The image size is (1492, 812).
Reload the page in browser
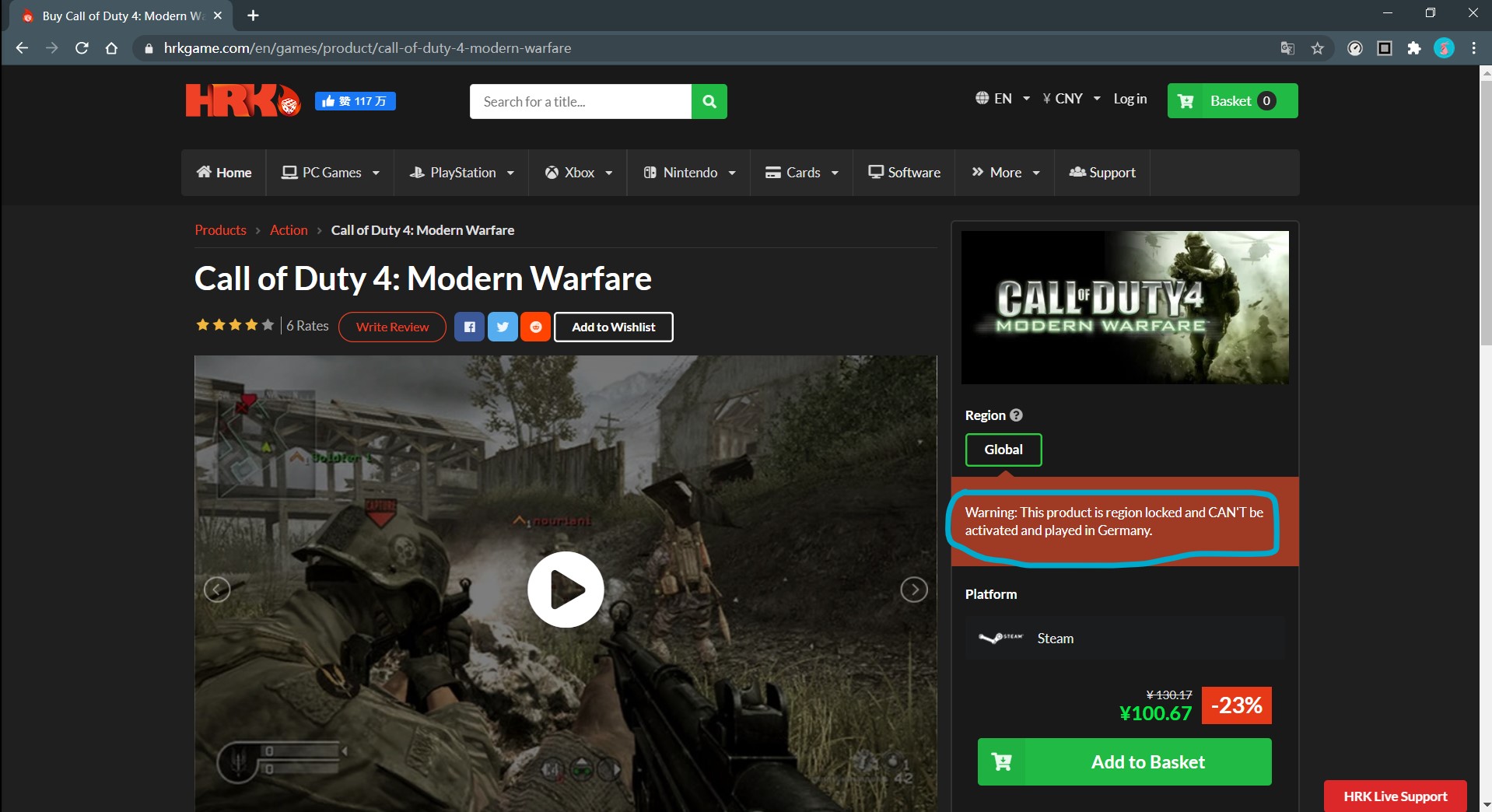82,48
